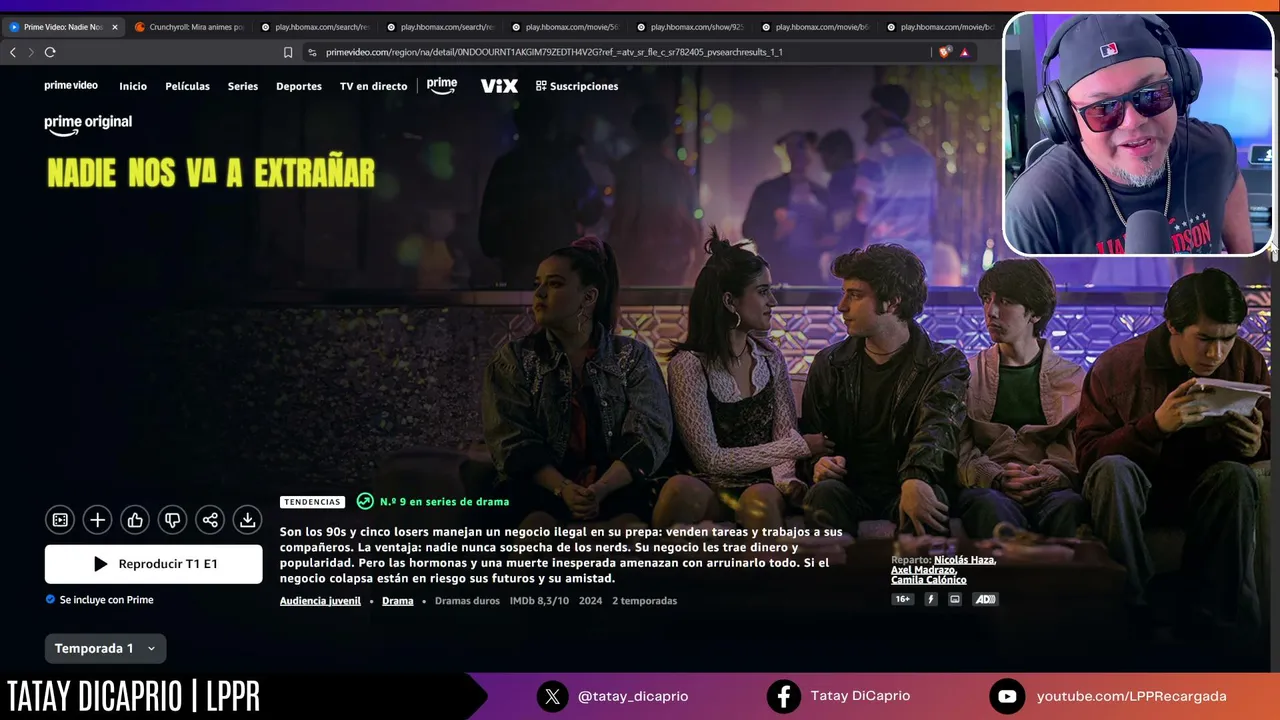This screenshot has height=720, width=1280.
Task: Open cast member Camila Calónico link
Action: click(x=929, y=580)
